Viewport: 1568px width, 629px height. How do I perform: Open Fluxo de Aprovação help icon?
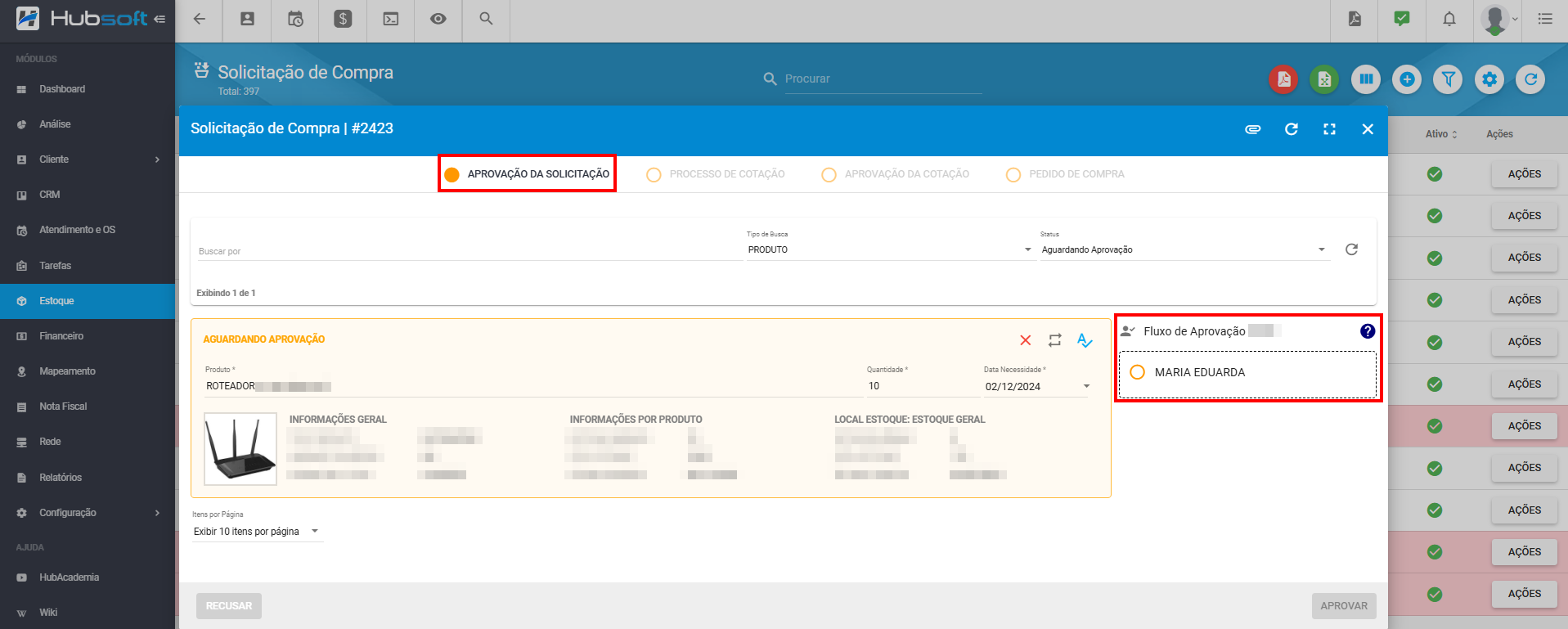coord(1368,331)
